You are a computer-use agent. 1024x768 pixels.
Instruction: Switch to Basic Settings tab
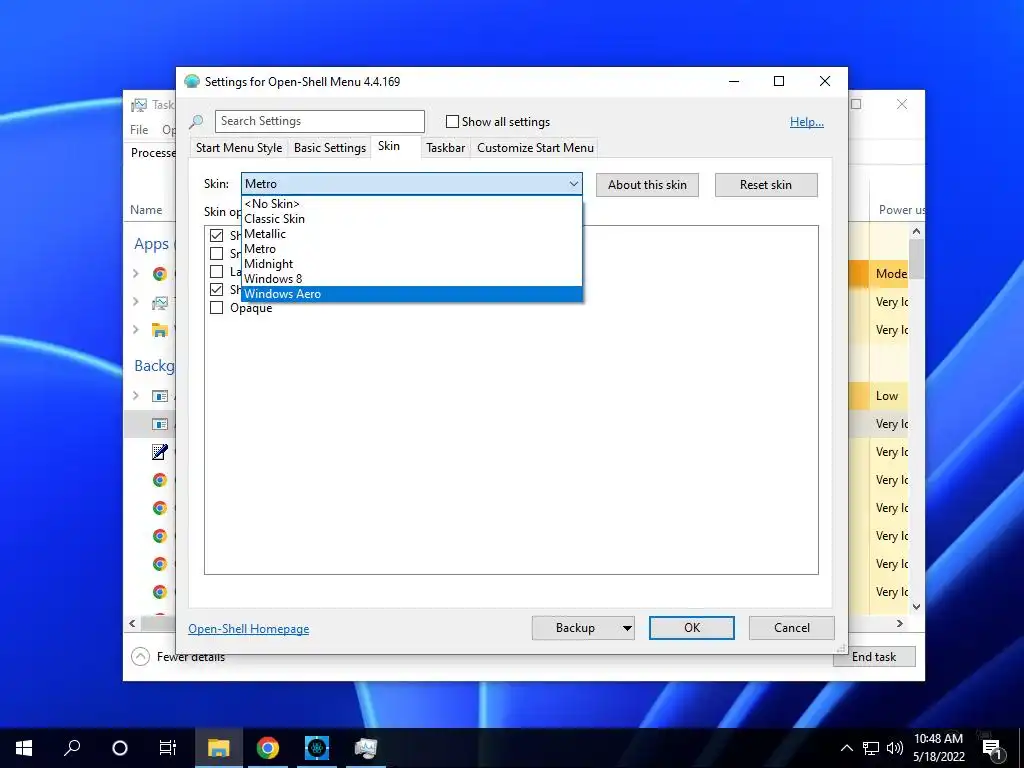pyautogui.click(x=330, y=148)
